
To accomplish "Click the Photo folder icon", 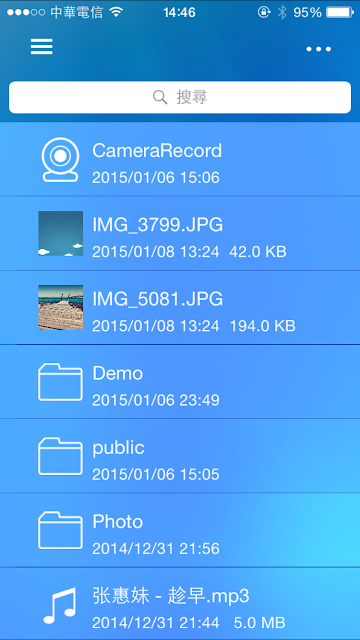I will pyautogui.click(x=60, y=530).
